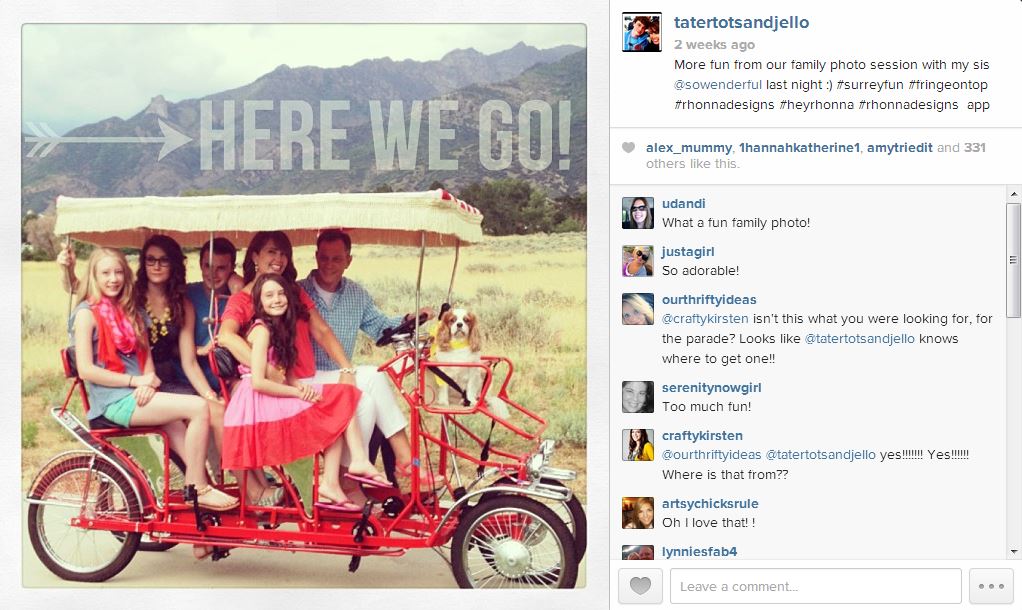1022x610 pixels.
Task: Like the photo with the heart button
Action: click(x=640, y=586)
